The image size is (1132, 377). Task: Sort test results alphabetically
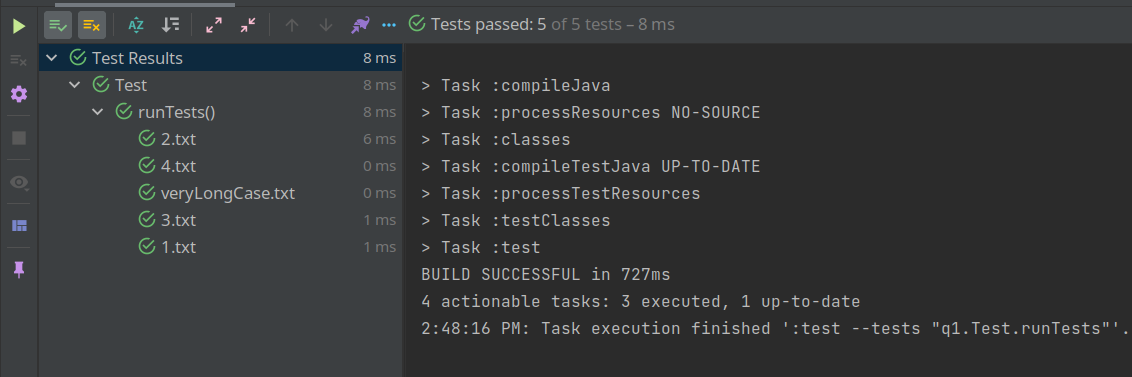(136, 25)
